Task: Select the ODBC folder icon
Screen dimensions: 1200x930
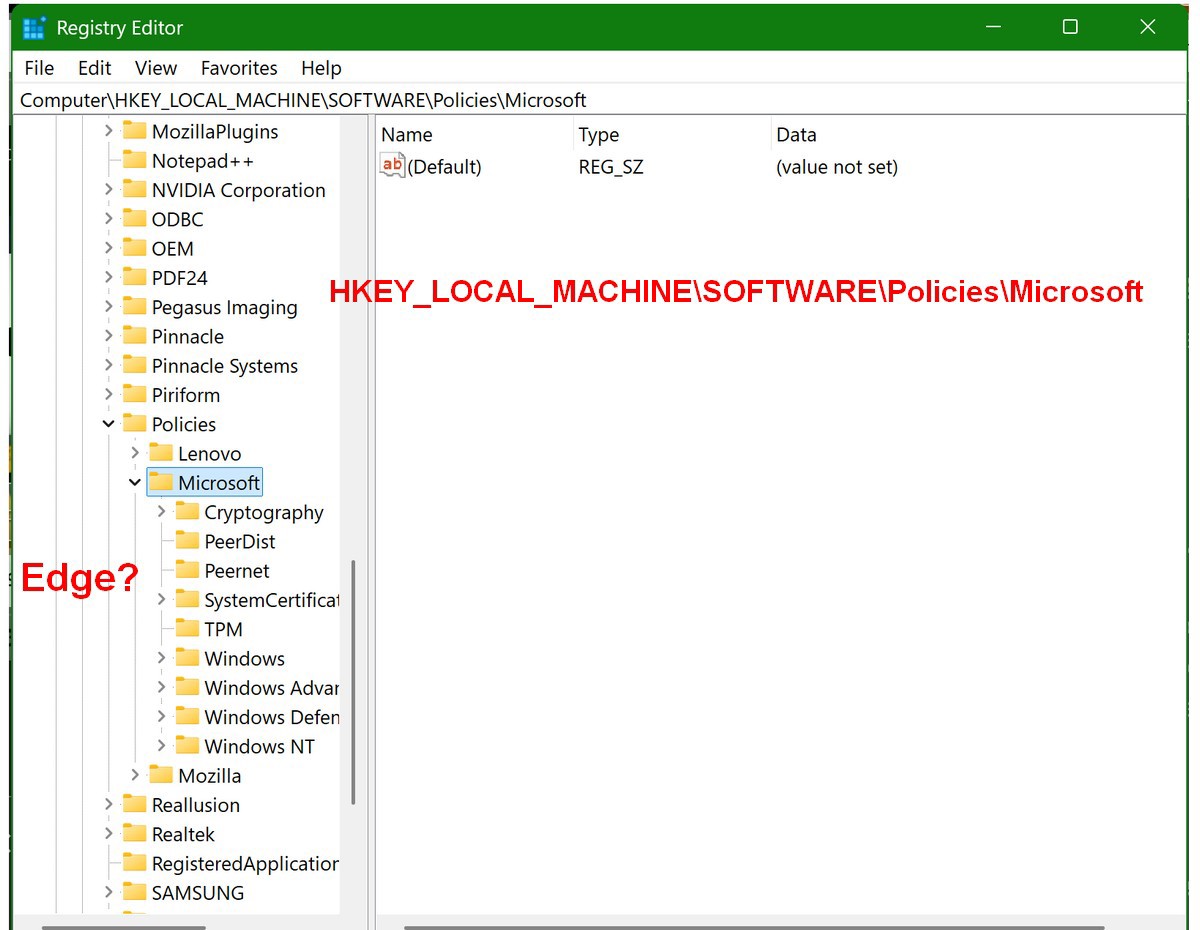Action: [x=134, y=219]
